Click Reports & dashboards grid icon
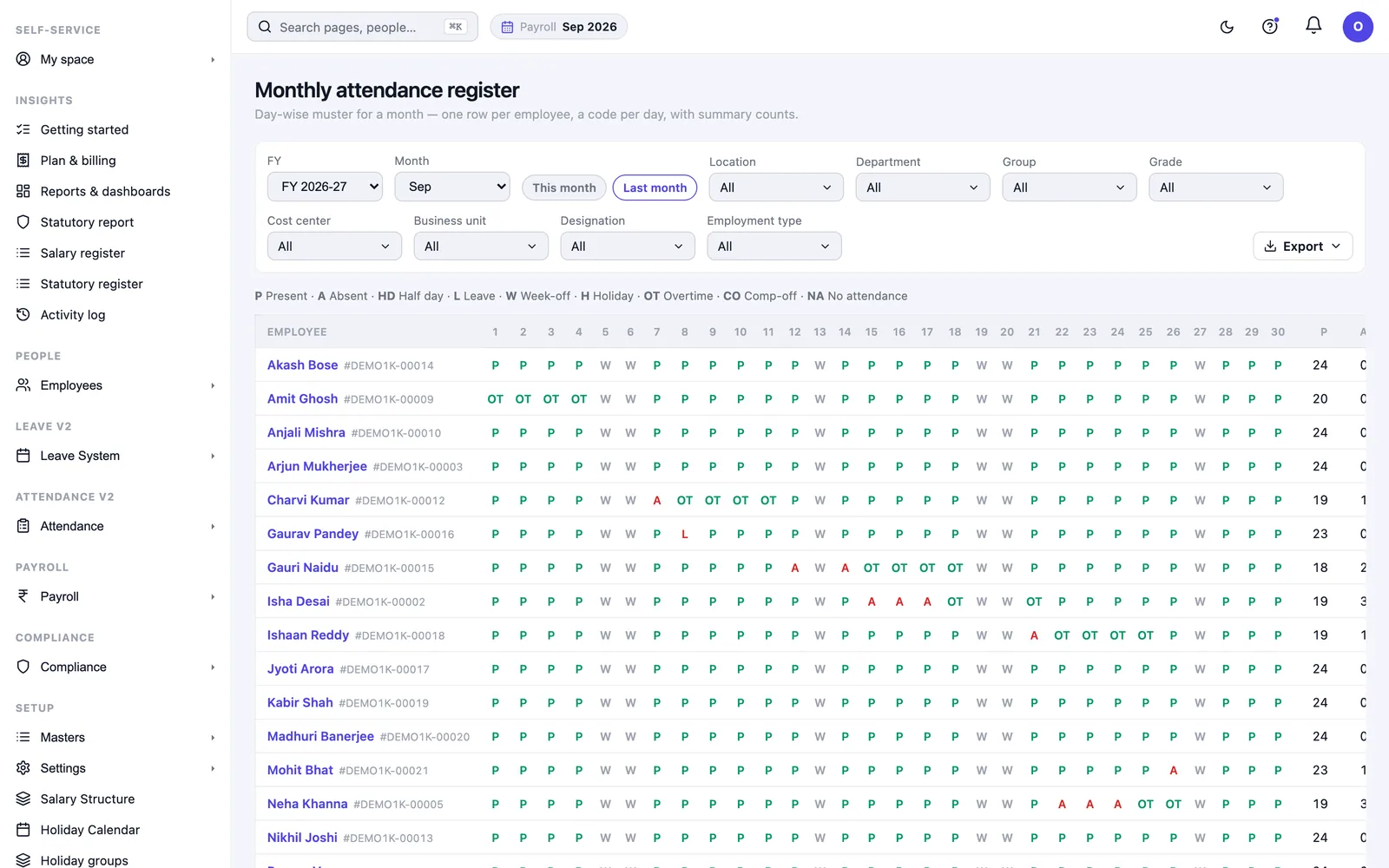Screen dimensions: 1389x868 pos(23,191)
